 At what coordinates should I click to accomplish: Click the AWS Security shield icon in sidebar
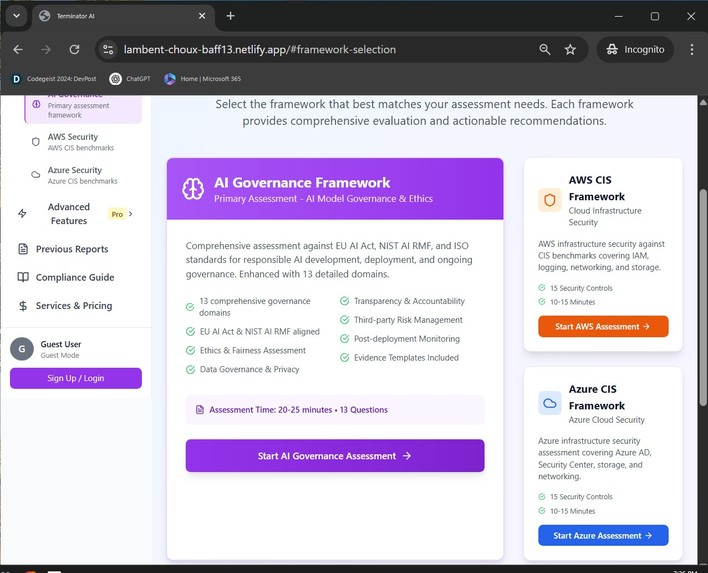[36, 142]
